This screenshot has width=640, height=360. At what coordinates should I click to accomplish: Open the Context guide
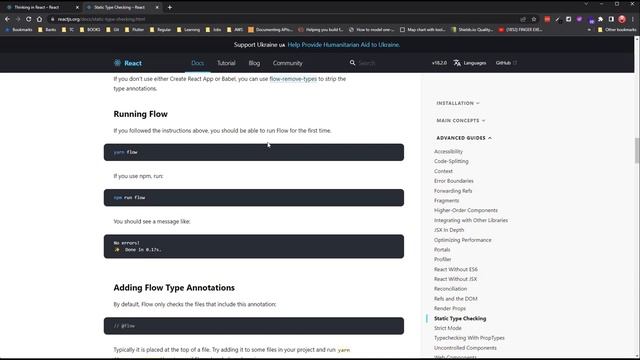[x=443, y=171]
